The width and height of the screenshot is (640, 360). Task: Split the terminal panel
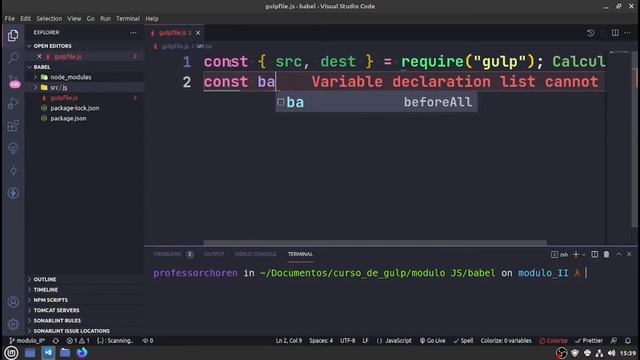(595, 254)
